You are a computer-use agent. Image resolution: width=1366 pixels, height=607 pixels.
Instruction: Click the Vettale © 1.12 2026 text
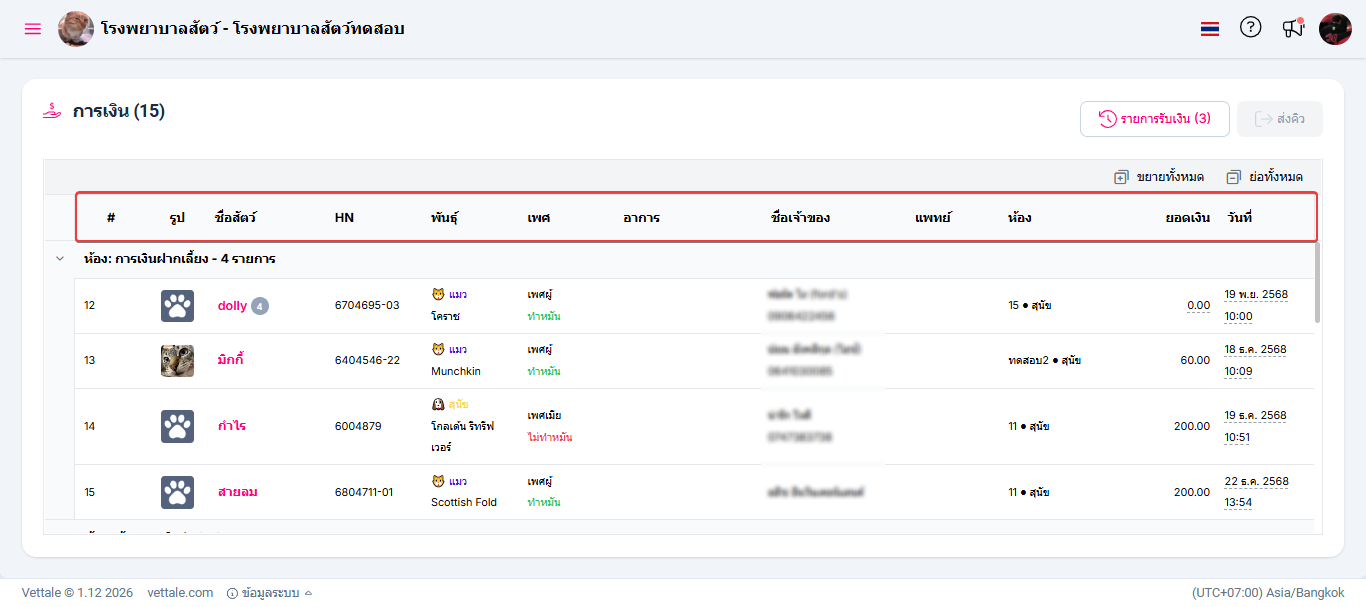[77, 593]
